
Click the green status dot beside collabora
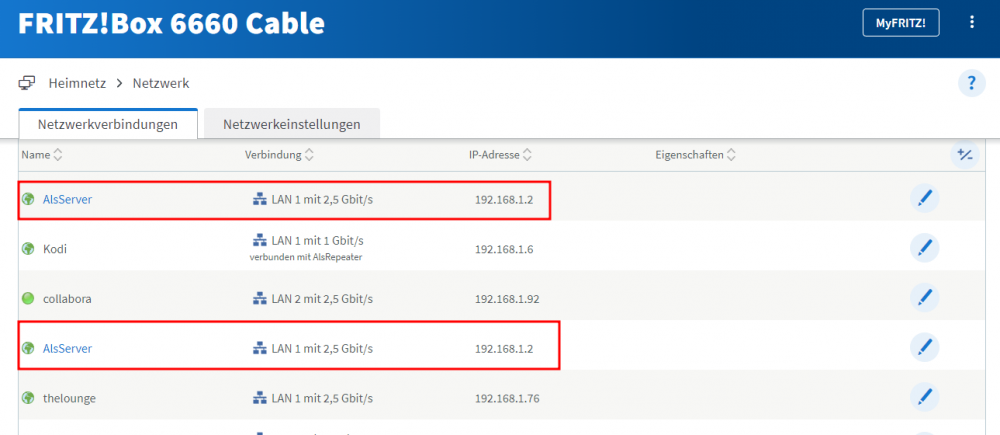28,299
